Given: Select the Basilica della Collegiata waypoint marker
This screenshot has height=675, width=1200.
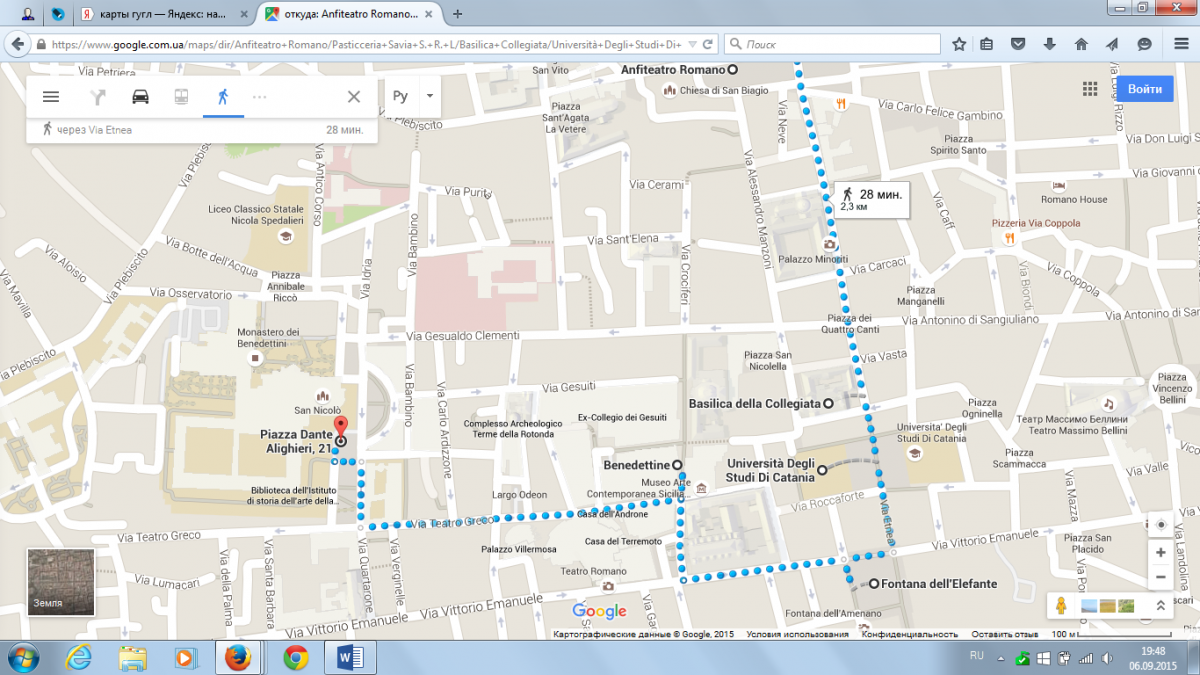Looking at the screenshot, I should pyautogui.click(x=828, y=403).
